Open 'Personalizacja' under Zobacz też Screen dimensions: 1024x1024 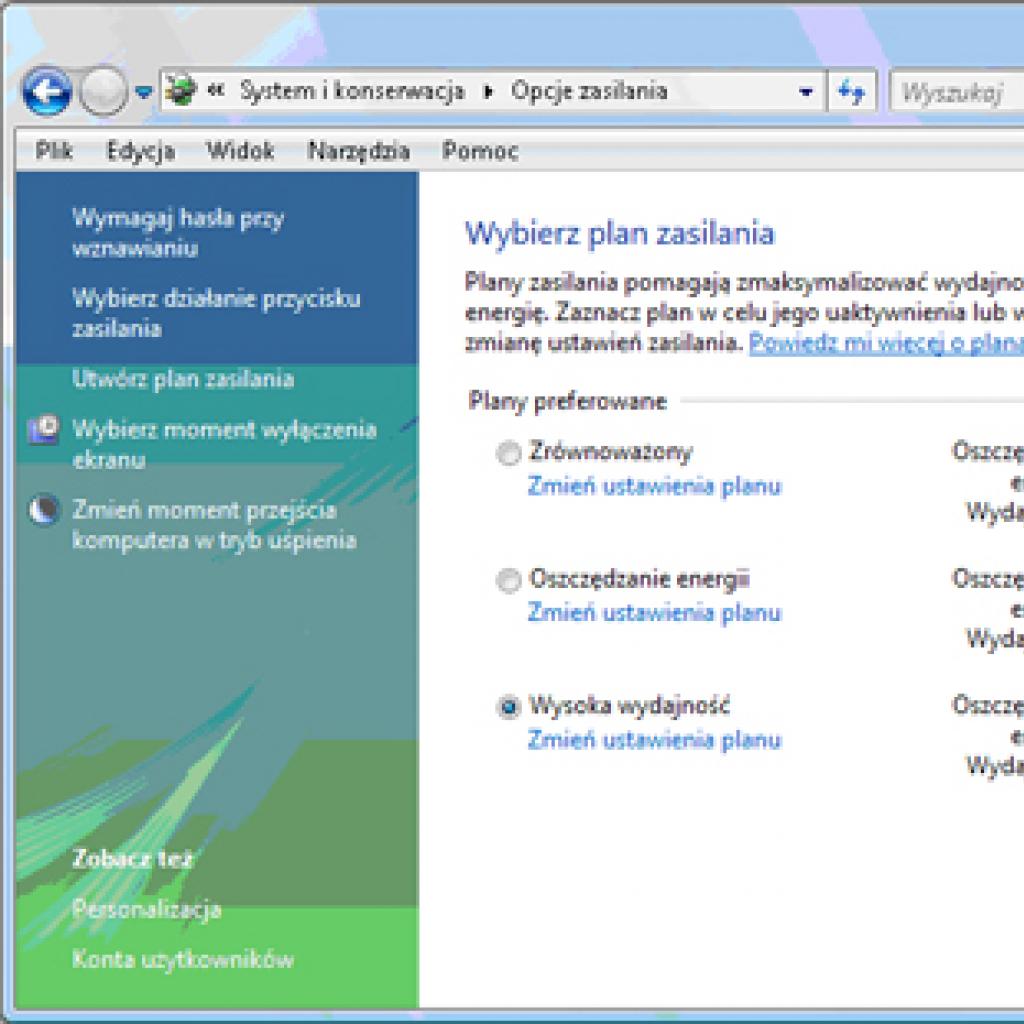(x=147, y=910)
